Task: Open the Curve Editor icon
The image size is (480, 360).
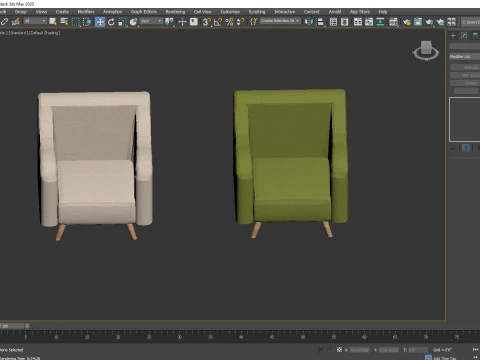Action: 369,22
